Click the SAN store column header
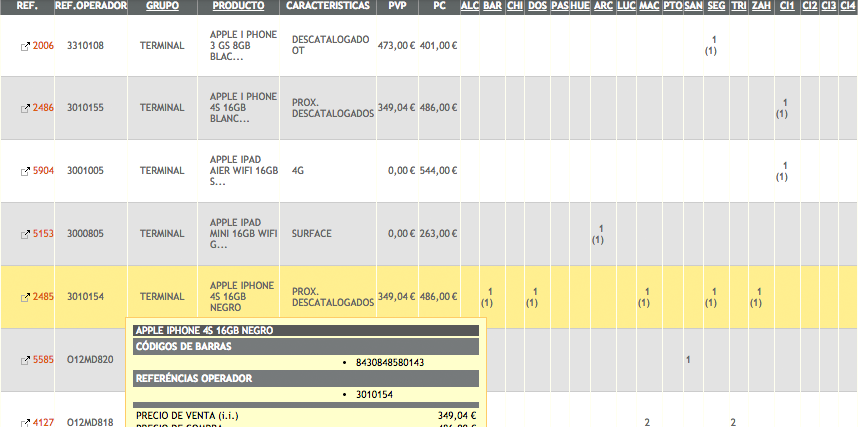The height and width of the screenshot is (427, 858). 694,6
